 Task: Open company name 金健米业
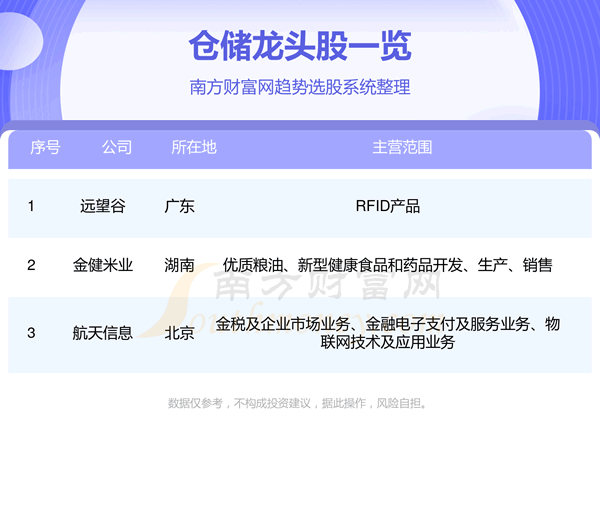(103, 265)
